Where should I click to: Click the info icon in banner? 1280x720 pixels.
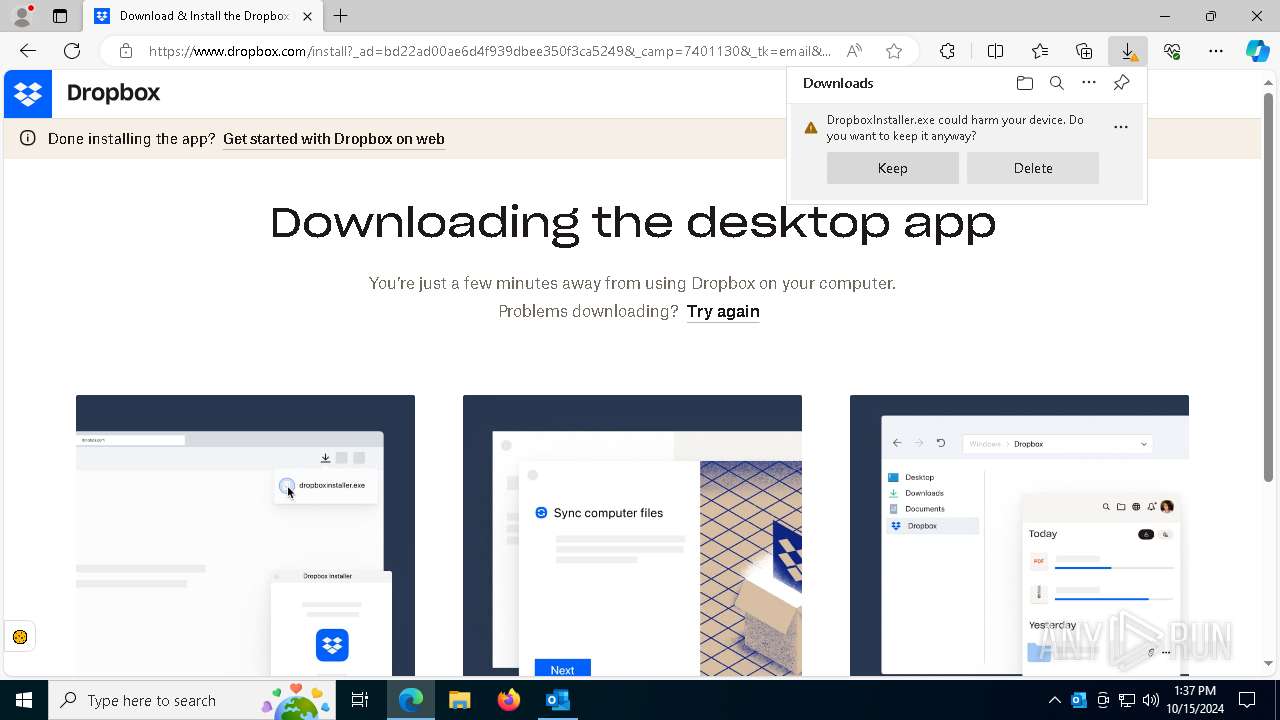pos(28,139)
